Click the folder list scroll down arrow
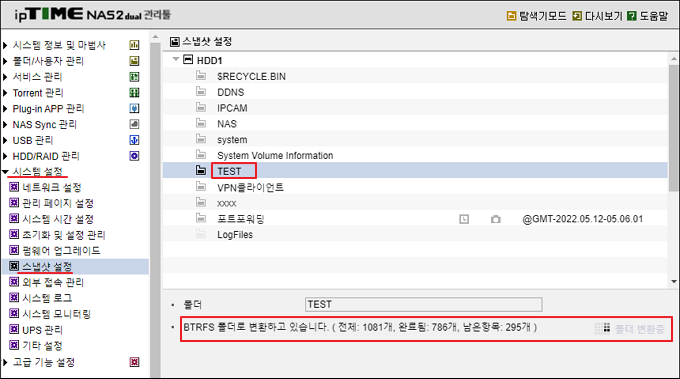 [x=673, y=282]
